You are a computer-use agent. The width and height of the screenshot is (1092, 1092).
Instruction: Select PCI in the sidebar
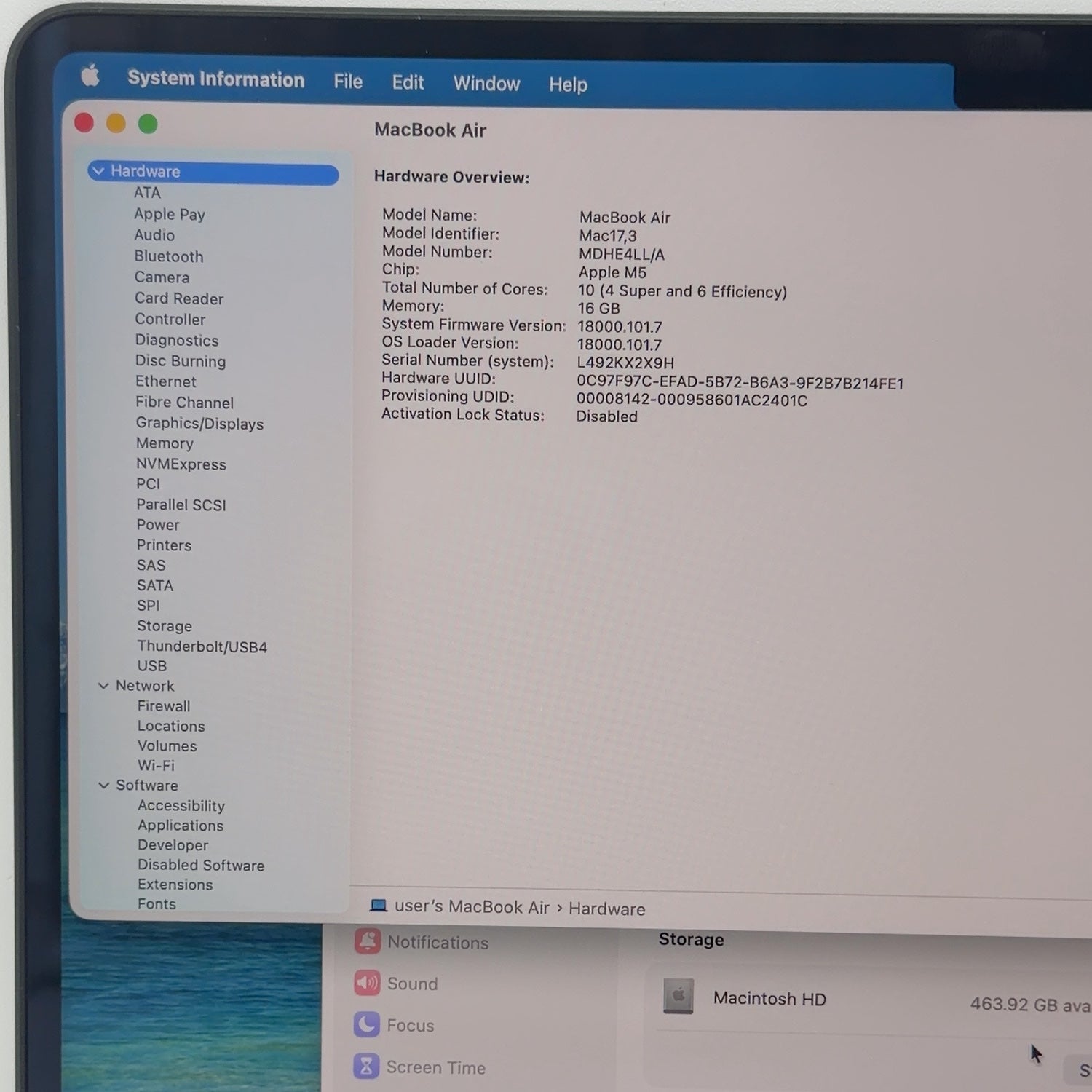(148, 484)
